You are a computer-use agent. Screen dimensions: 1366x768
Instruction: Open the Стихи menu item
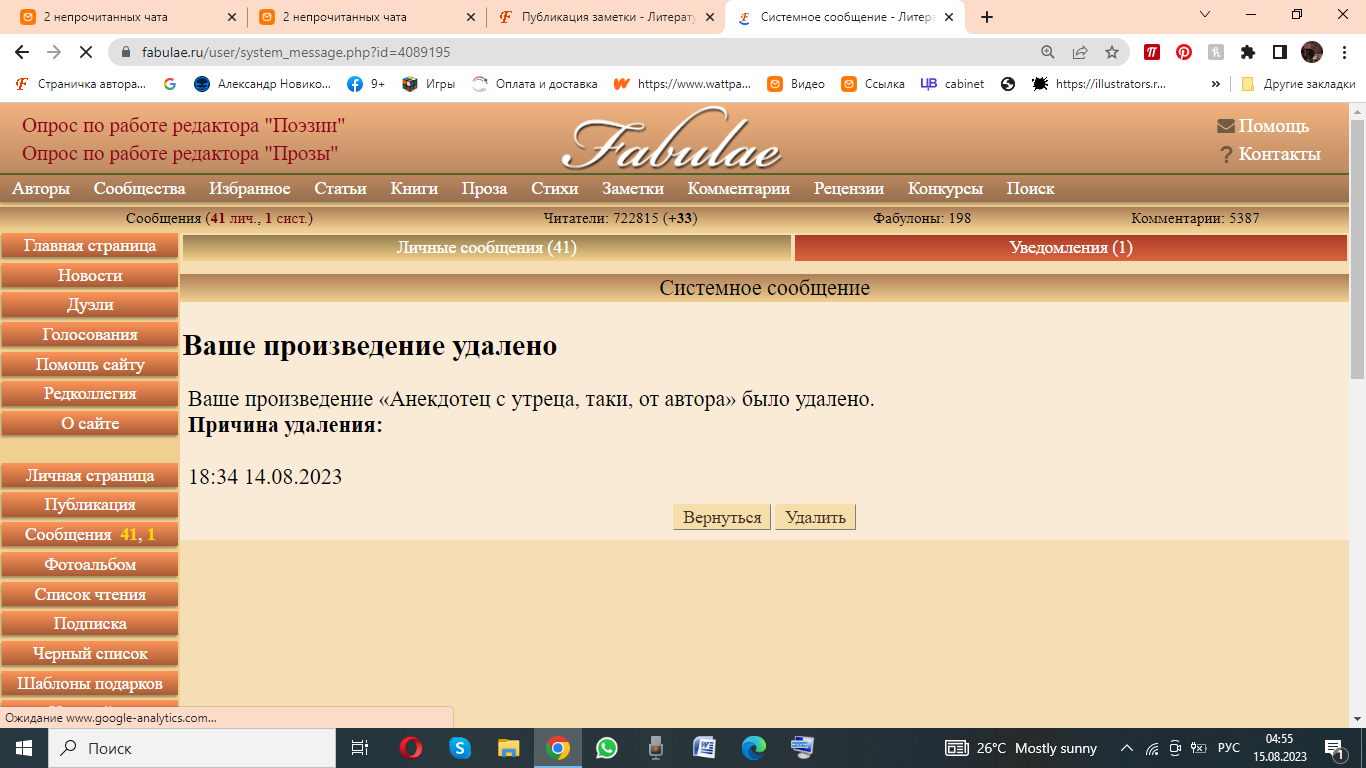[x=555, y=188]
